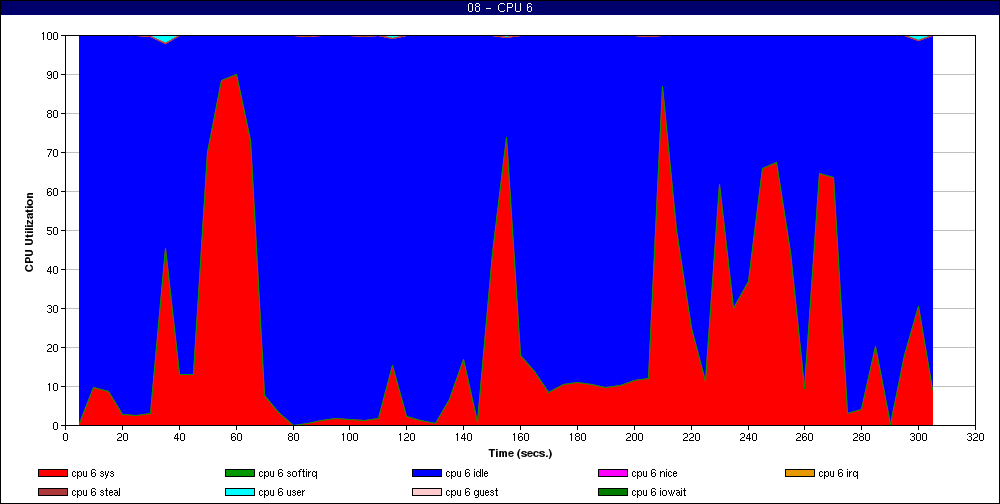Screen dimensions: 1000x504
Task: Click the chart title '08 - CPU 6'
Action: coord(499,8)
